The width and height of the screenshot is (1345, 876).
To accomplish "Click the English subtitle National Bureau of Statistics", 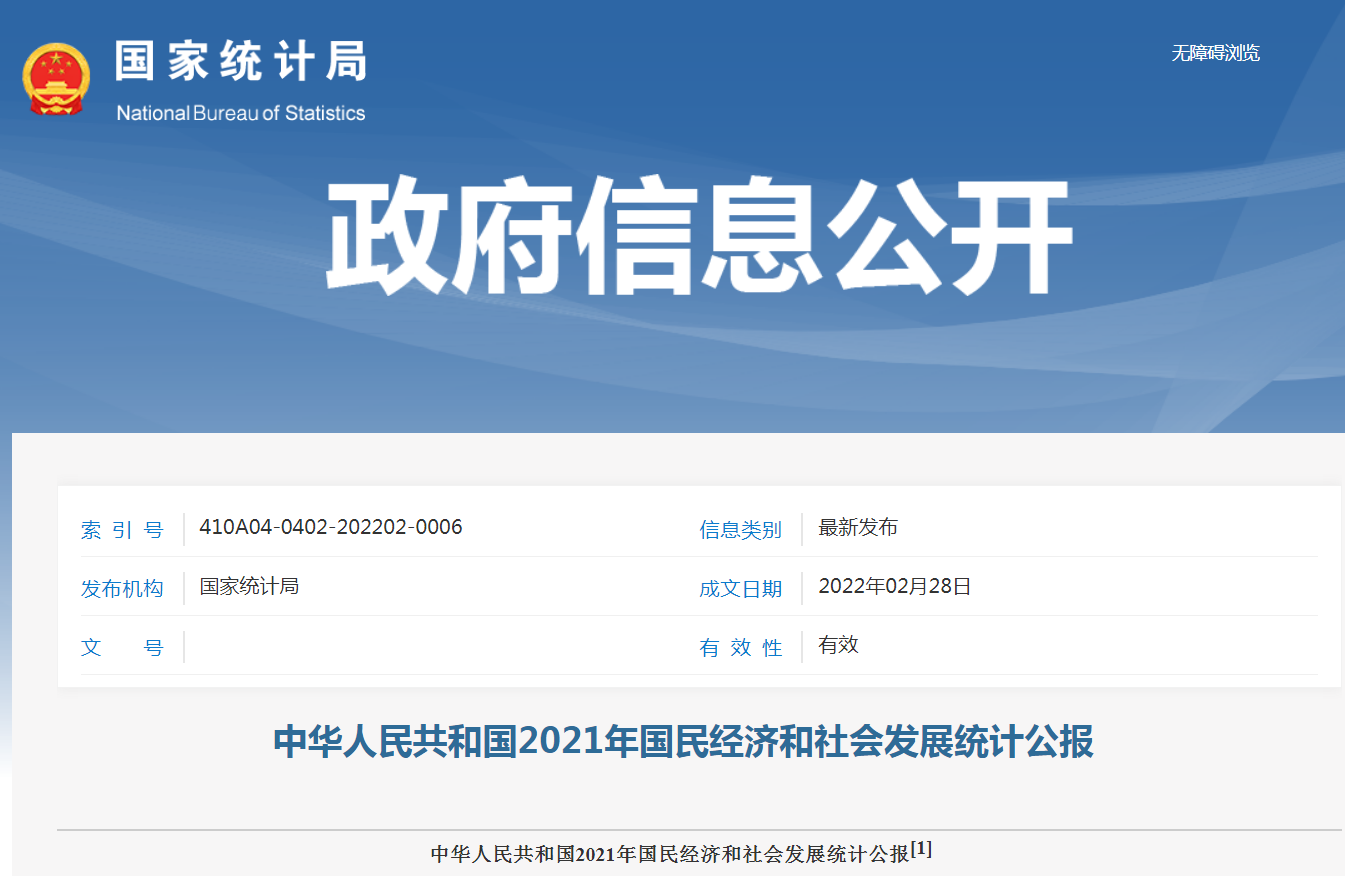I will point(240,112).
